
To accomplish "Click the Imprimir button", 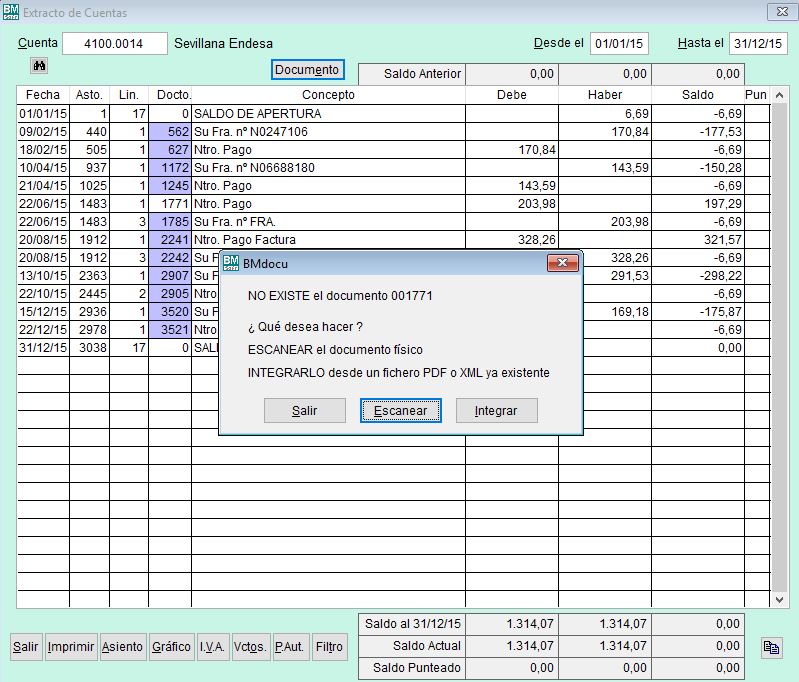I will pos(71,647).
